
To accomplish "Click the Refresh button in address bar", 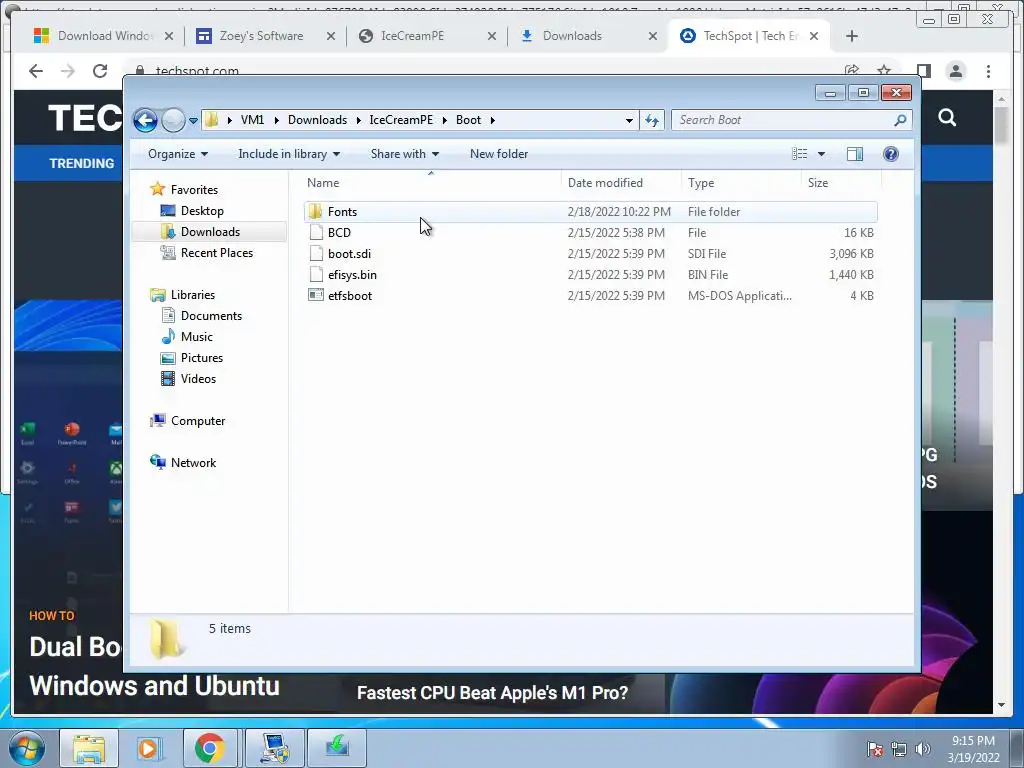I will 652,120.
